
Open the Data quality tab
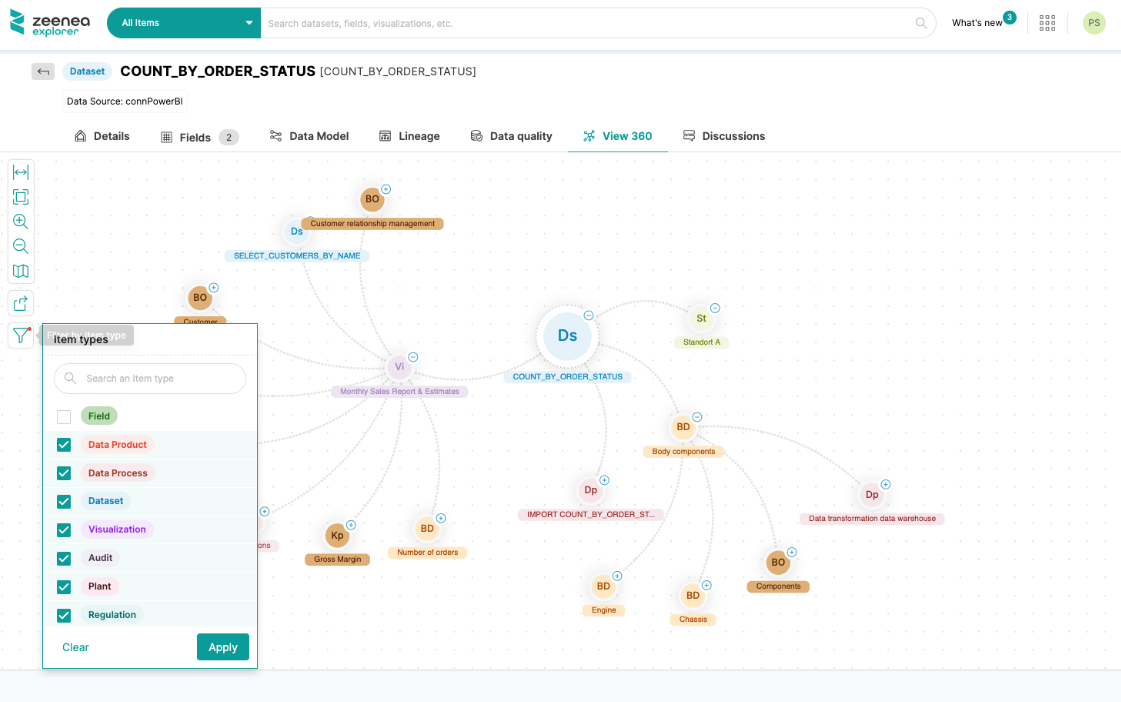pos(511,136)
